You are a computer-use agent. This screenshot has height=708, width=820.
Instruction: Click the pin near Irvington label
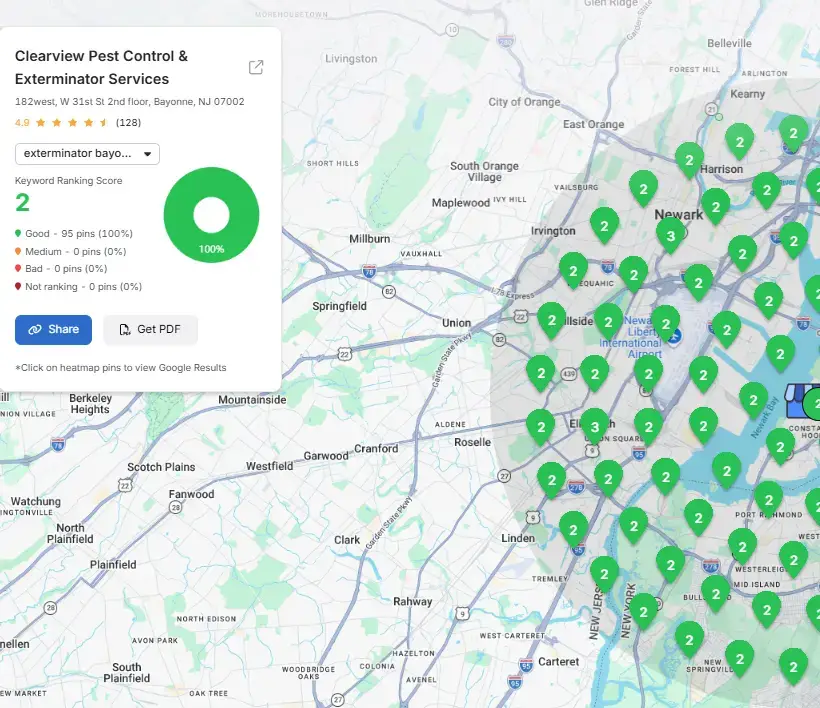click(604, 225)
